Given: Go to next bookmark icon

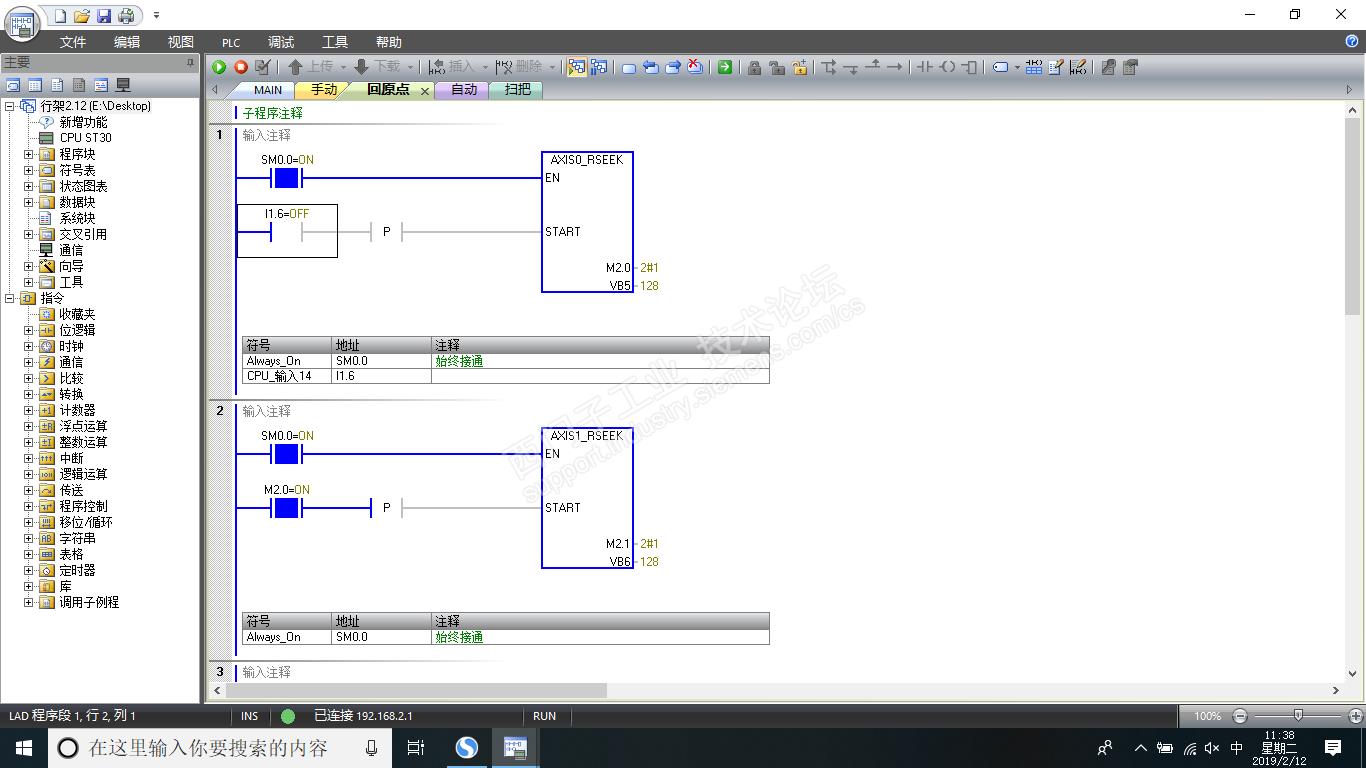Looking at the screenshot, I should (x=673, y=67).
